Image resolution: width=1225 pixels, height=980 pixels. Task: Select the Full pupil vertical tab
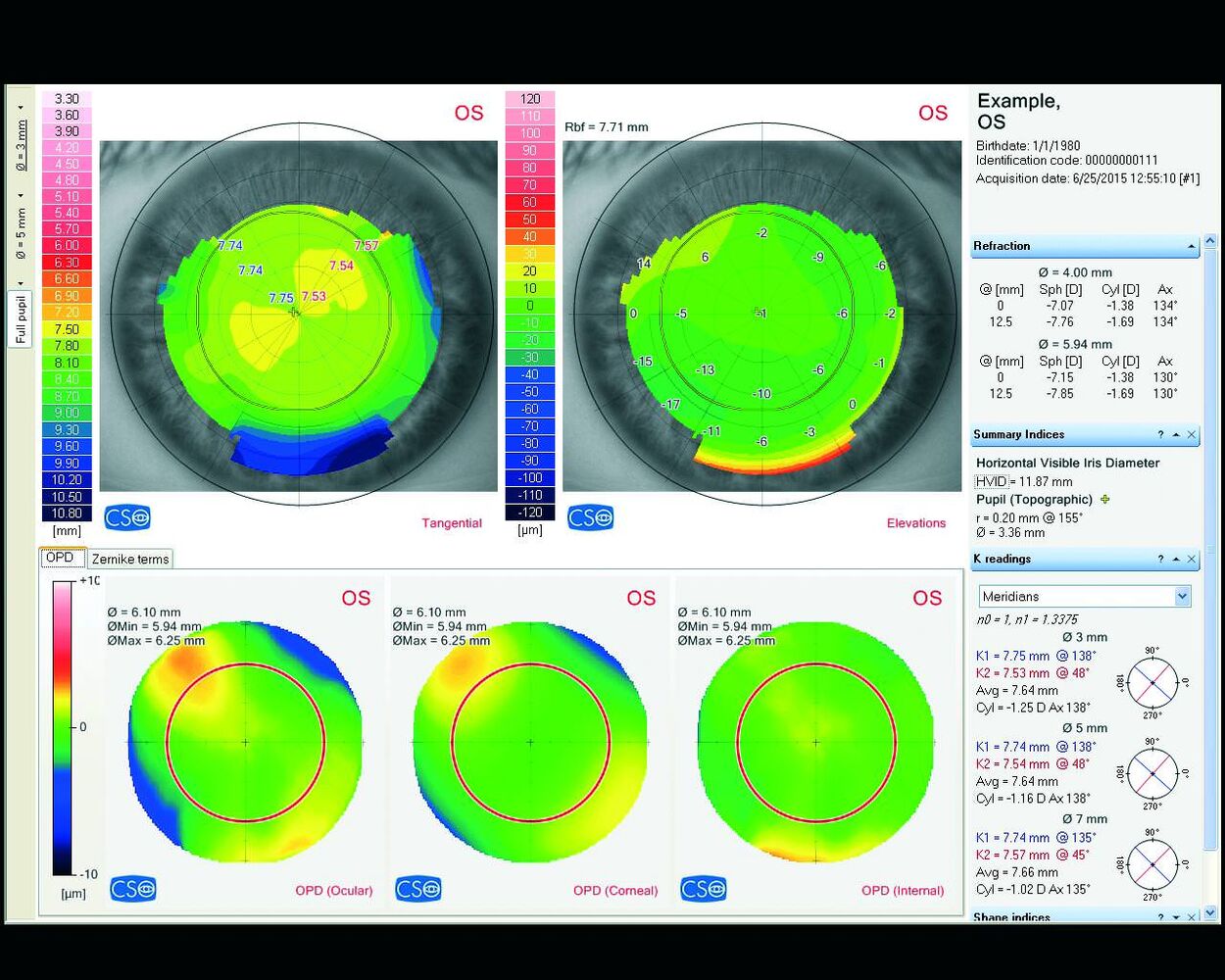coord(21,319)
